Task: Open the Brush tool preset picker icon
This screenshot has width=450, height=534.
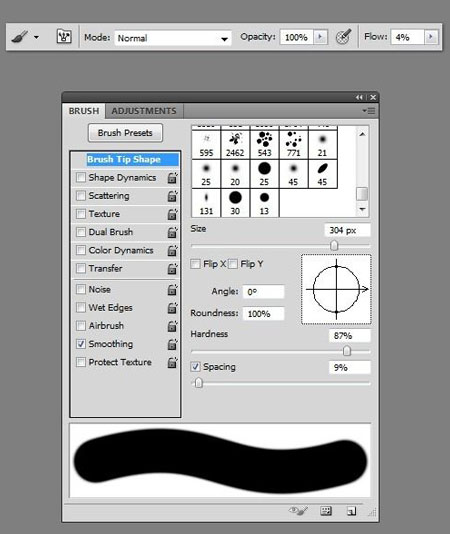Action: [20, 36]
